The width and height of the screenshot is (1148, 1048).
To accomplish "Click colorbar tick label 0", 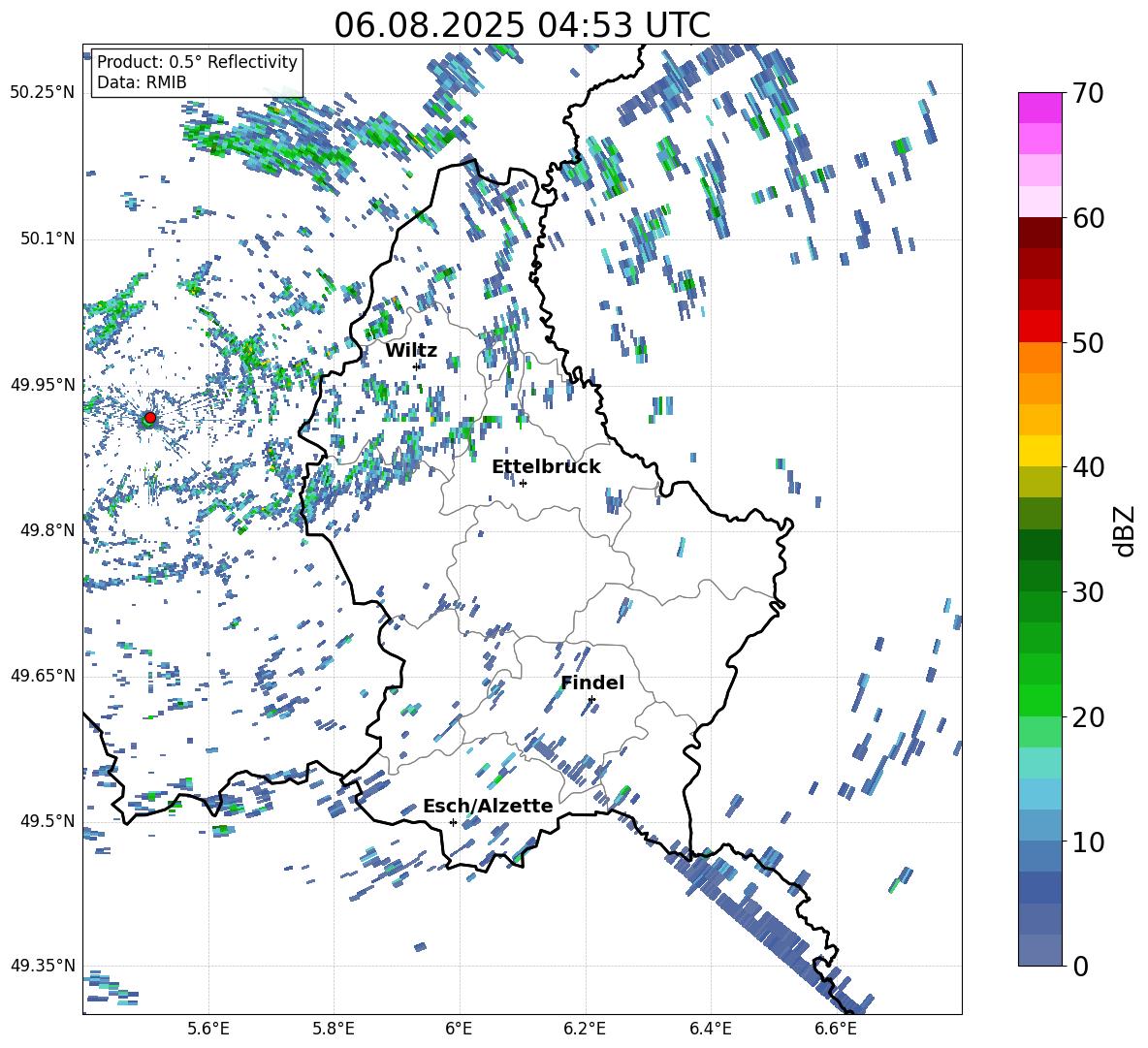I will pyautogui.click(x=1080, y=966).
